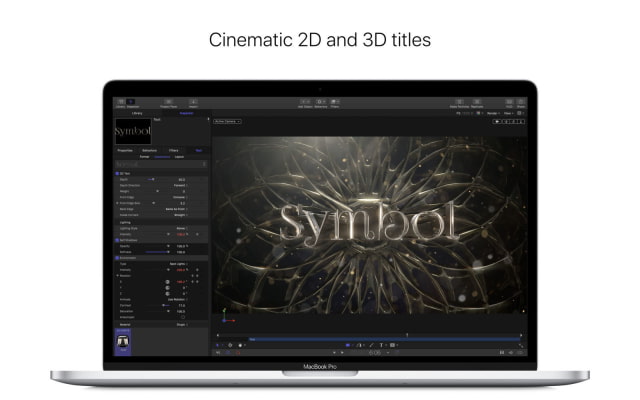Screen dimensions: 640x400
Task: Open the Filters toolbar icon
Action: pos(335,102)
